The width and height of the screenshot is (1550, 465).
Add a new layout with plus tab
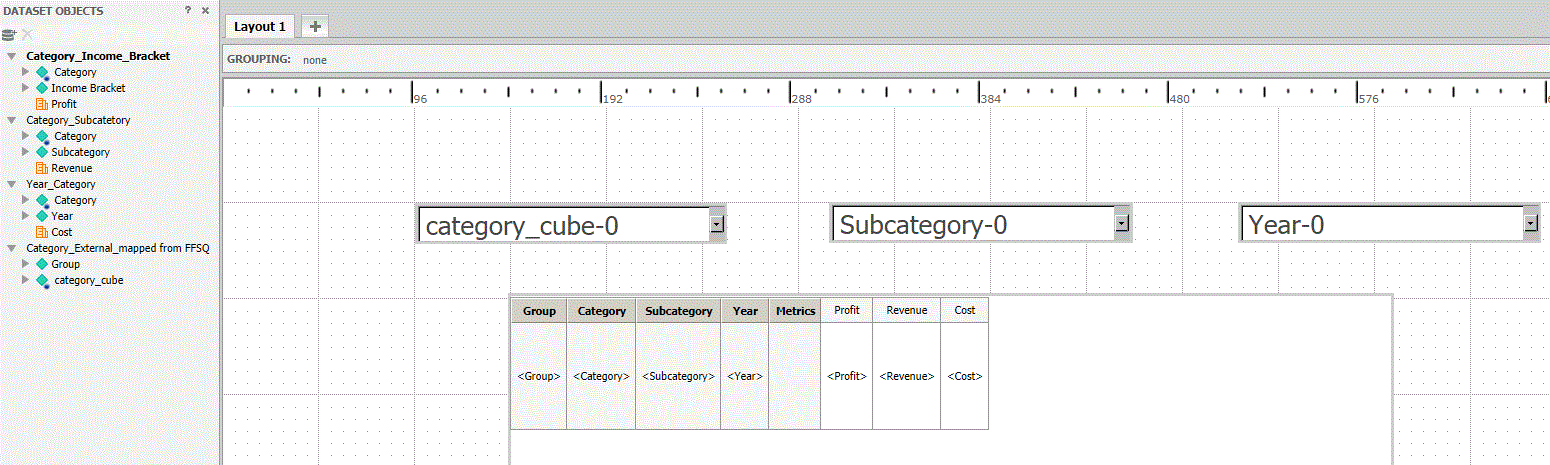[x=315, y=26]
